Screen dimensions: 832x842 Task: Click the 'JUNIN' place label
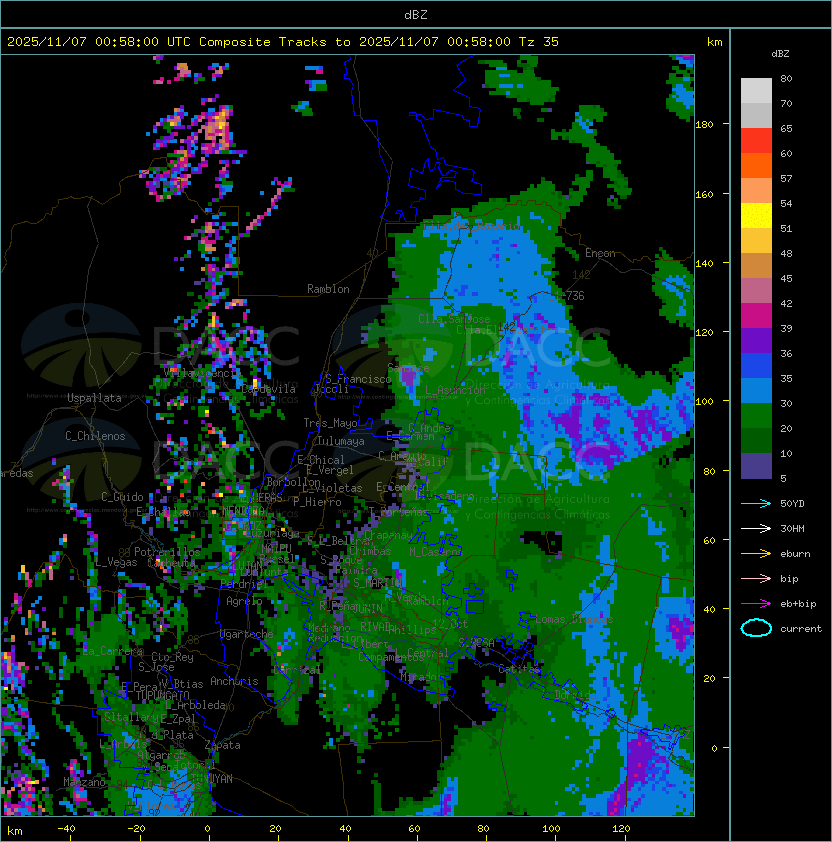pos(367,609)
